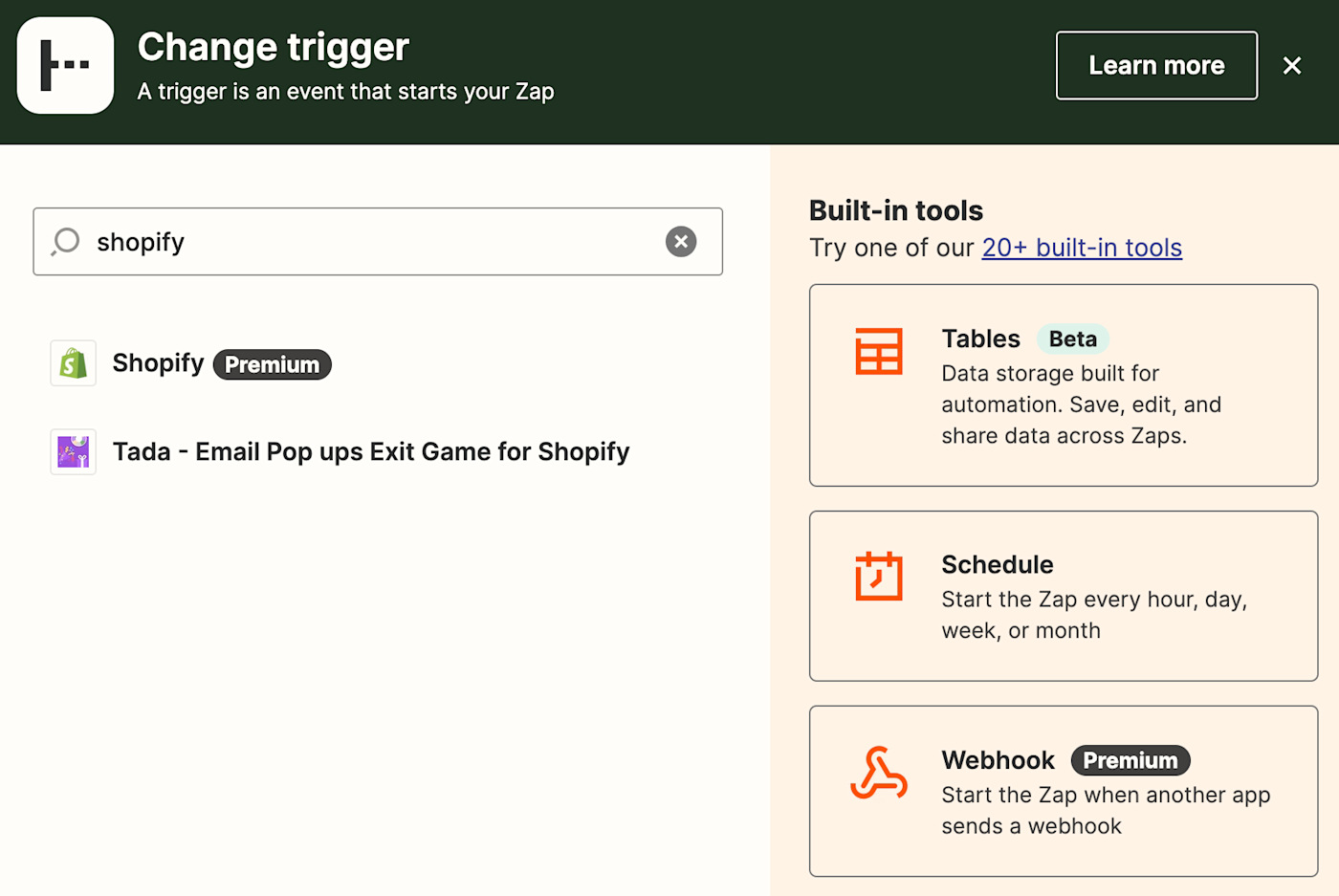The image size is (1339, 896).
Task: Click the Premium badge next to Shopify
Action: (273, 364)
